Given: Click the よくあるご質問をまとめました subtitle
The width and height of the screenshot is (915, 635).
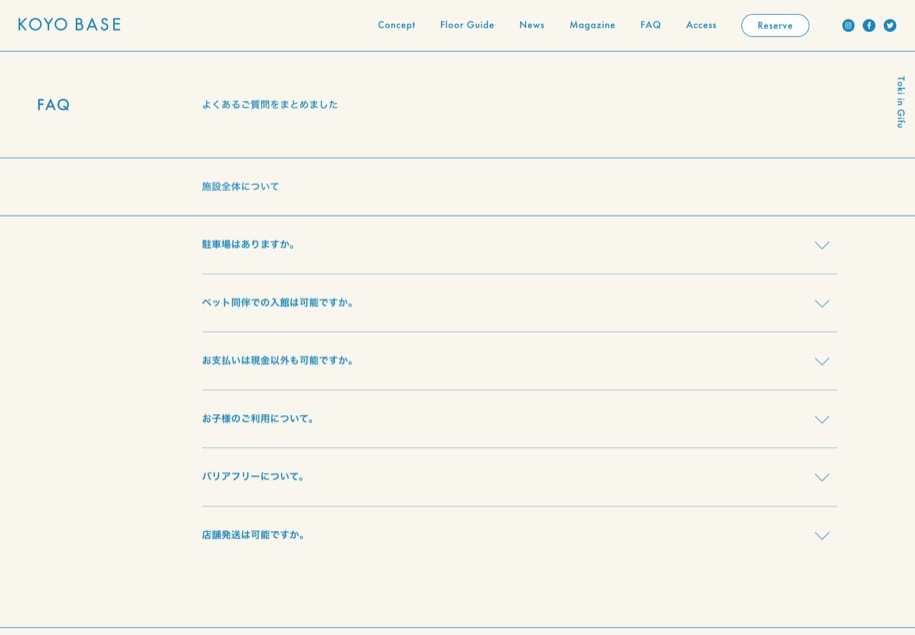Looking at the screenshot, I should (x=270, y=104).
